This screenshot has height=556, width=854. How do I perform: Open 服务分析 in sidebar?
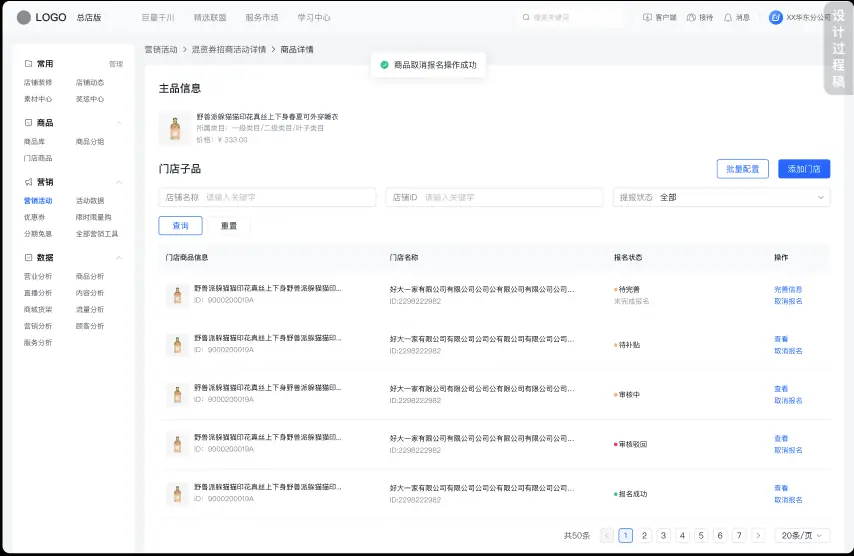pos(38,343)
